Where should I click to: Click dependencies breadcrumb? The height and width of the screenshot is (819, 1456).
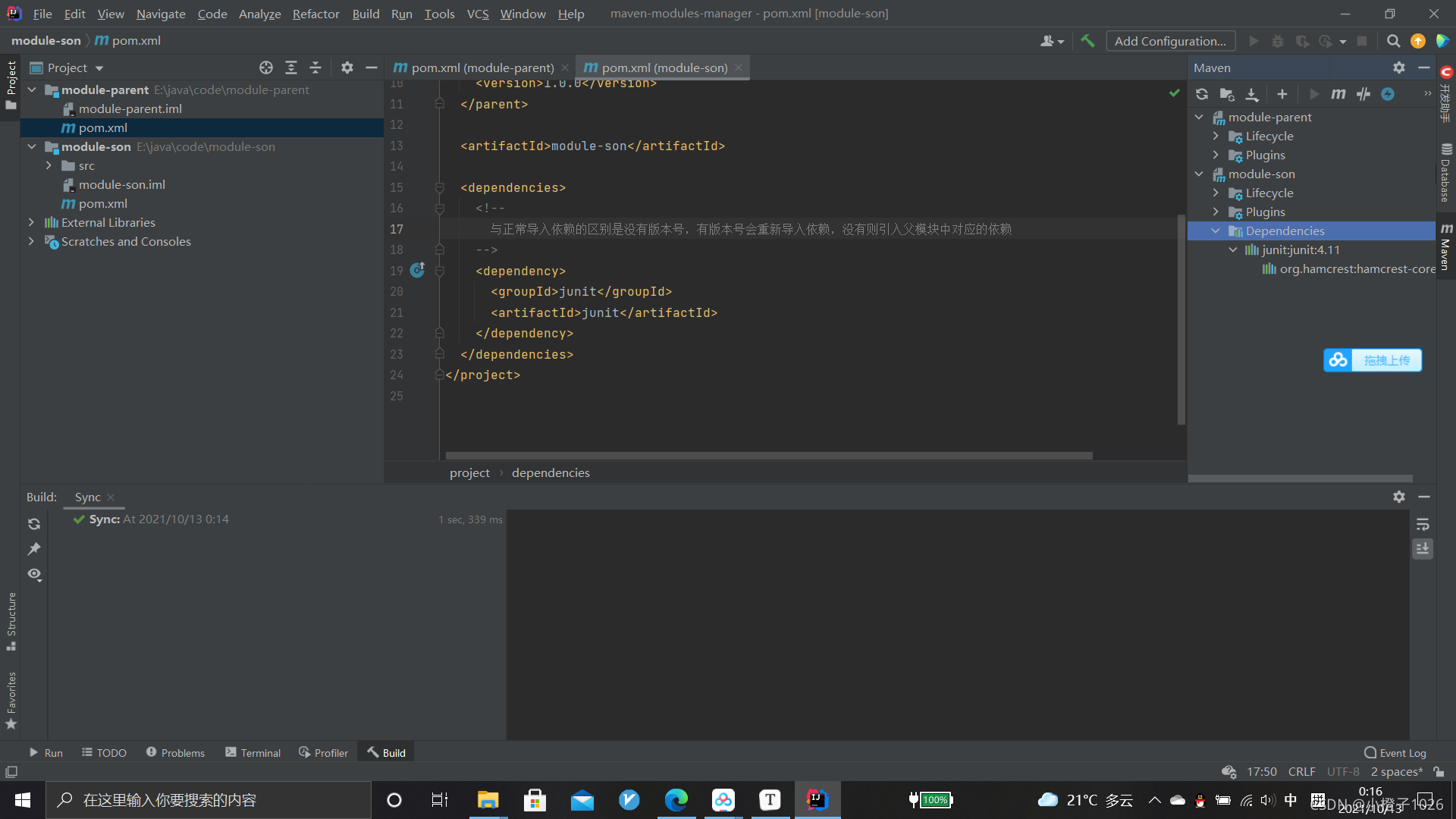551,472
